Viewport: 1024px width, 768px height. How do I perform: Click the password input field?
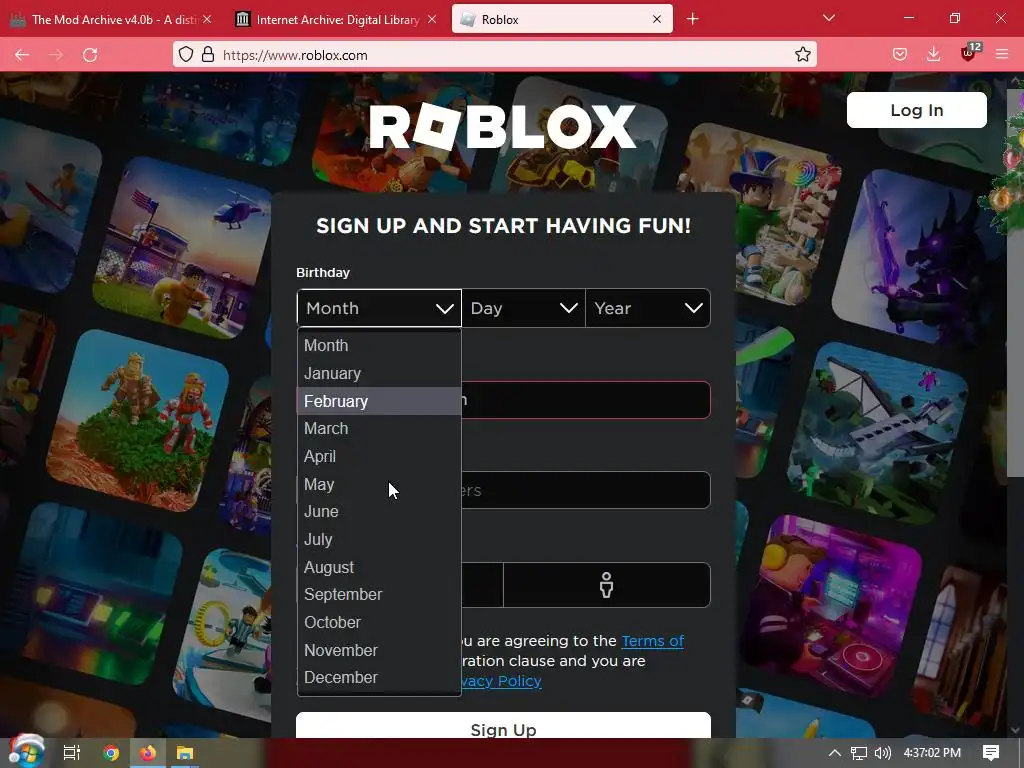[586, 490]
